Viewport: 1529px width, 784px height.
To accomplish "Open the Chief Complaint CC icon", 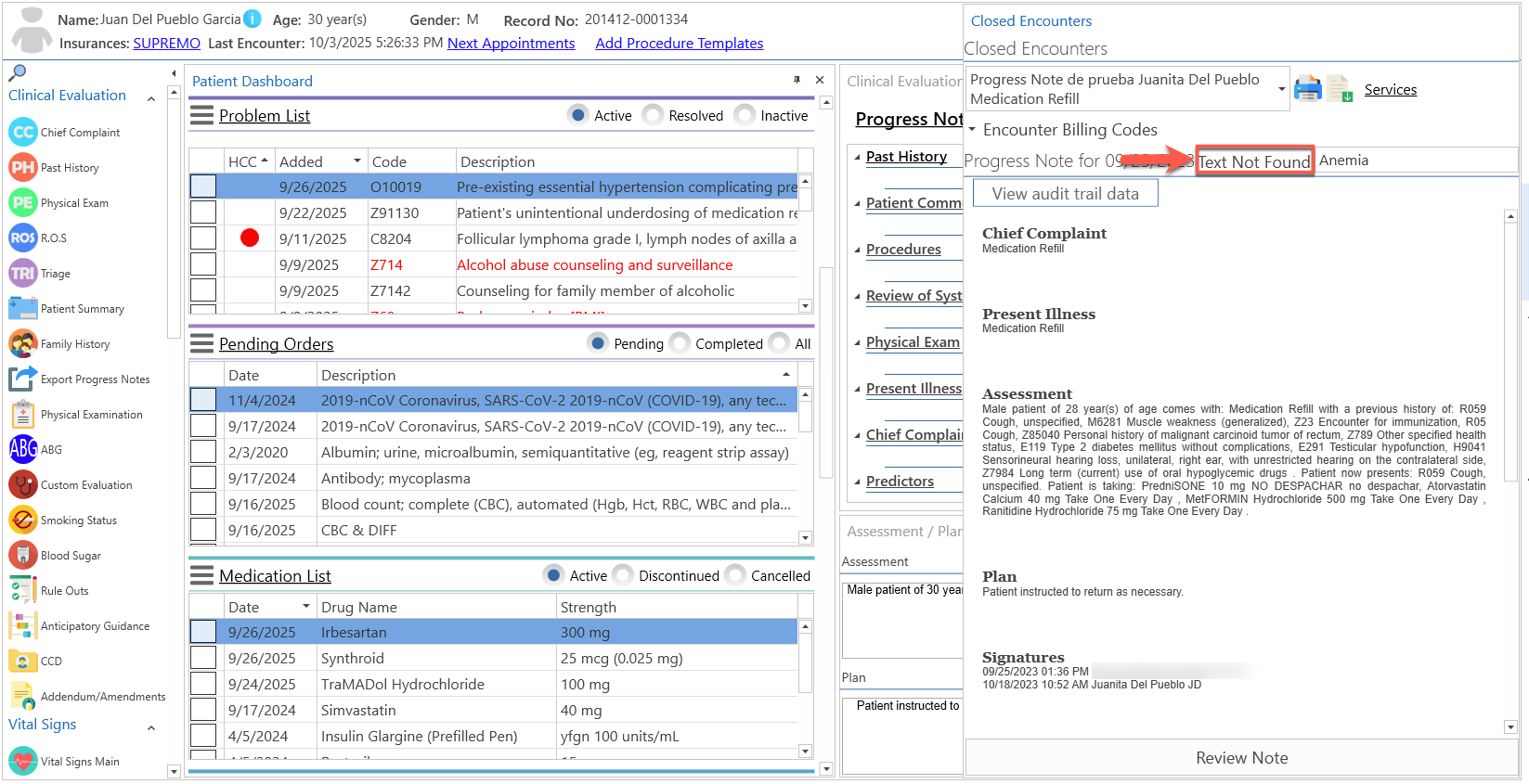I will click(22, 133).
